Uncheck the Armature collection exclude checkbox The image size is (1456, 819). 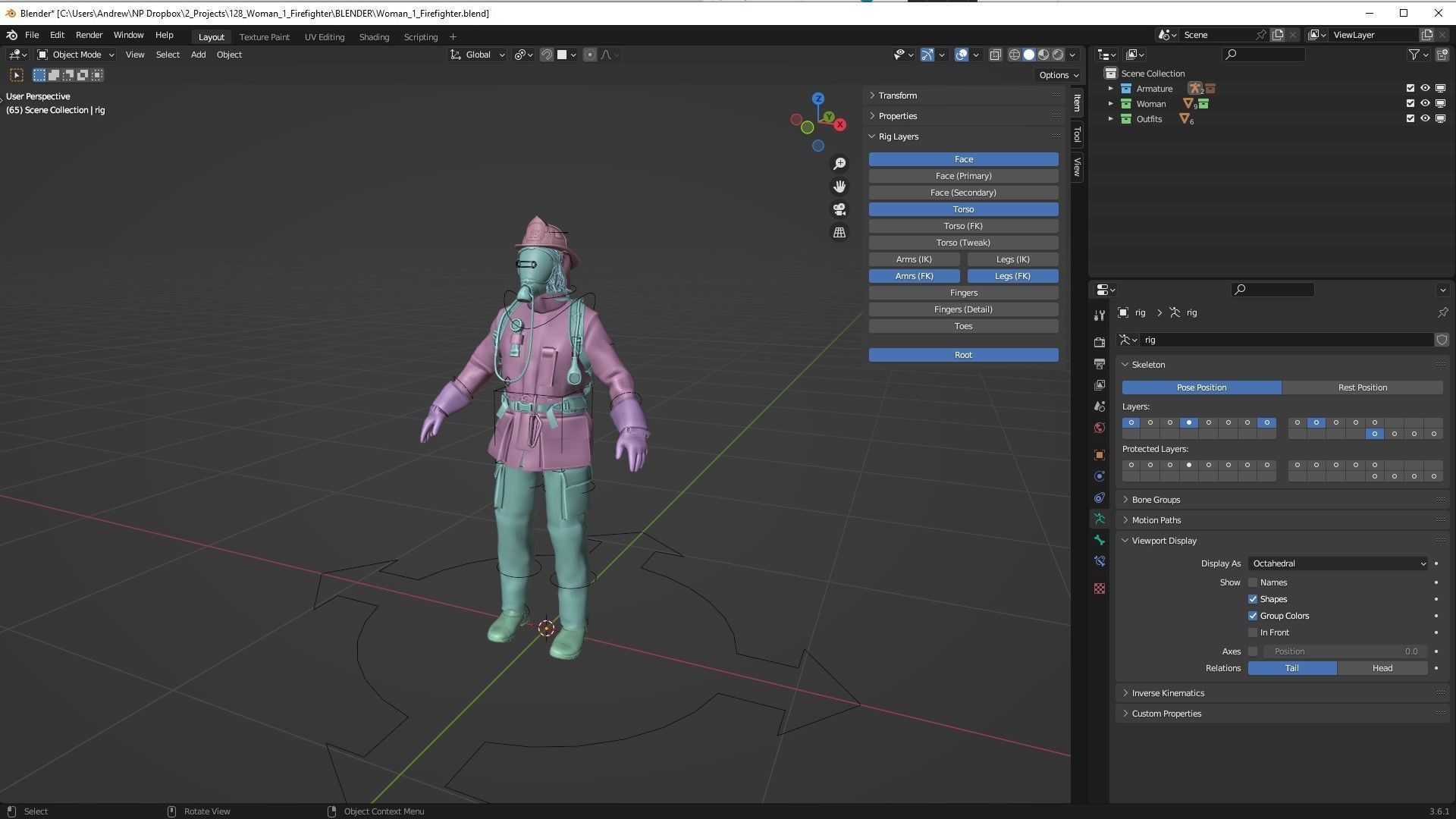1410,89
